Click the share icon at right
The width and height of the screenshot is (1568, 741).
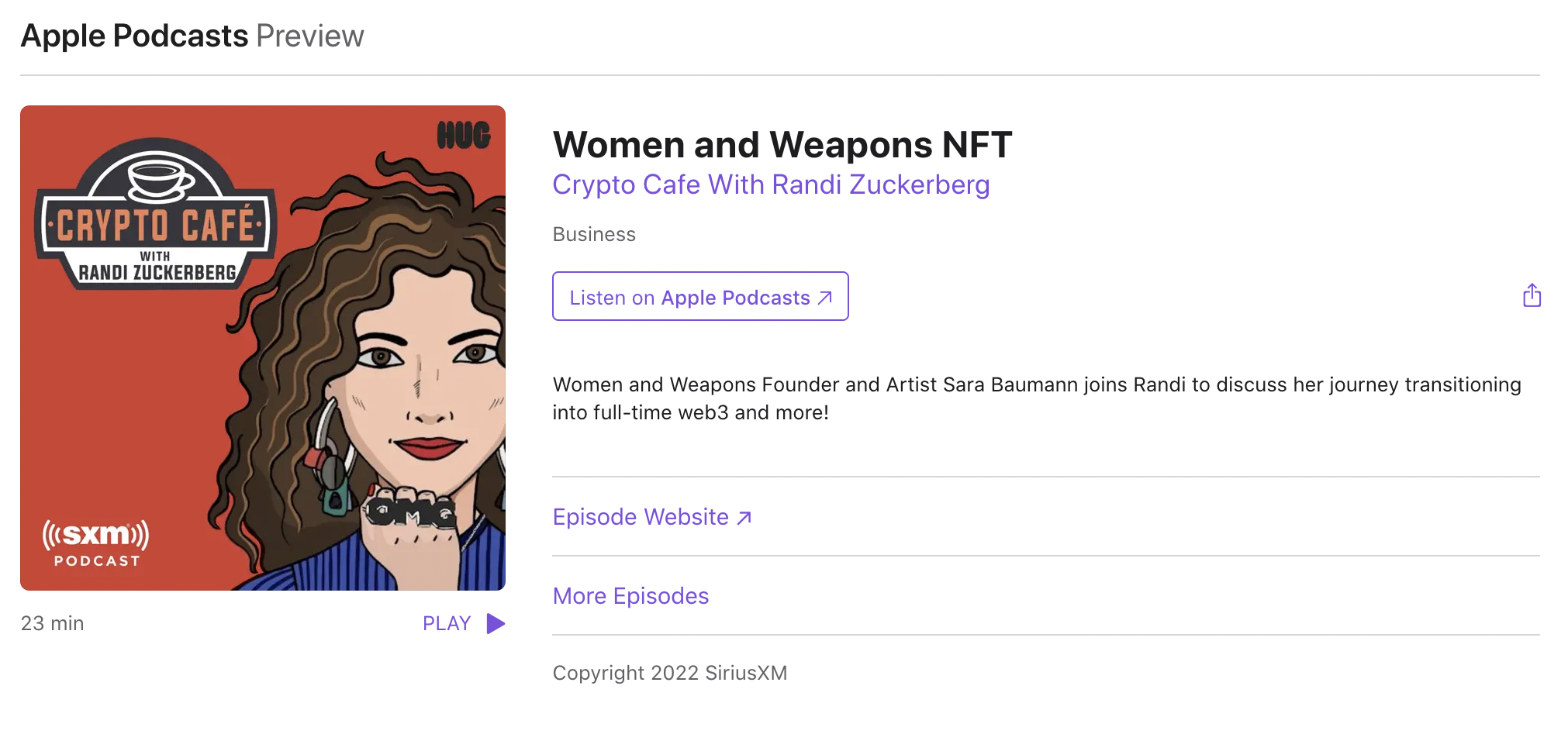1532,295
